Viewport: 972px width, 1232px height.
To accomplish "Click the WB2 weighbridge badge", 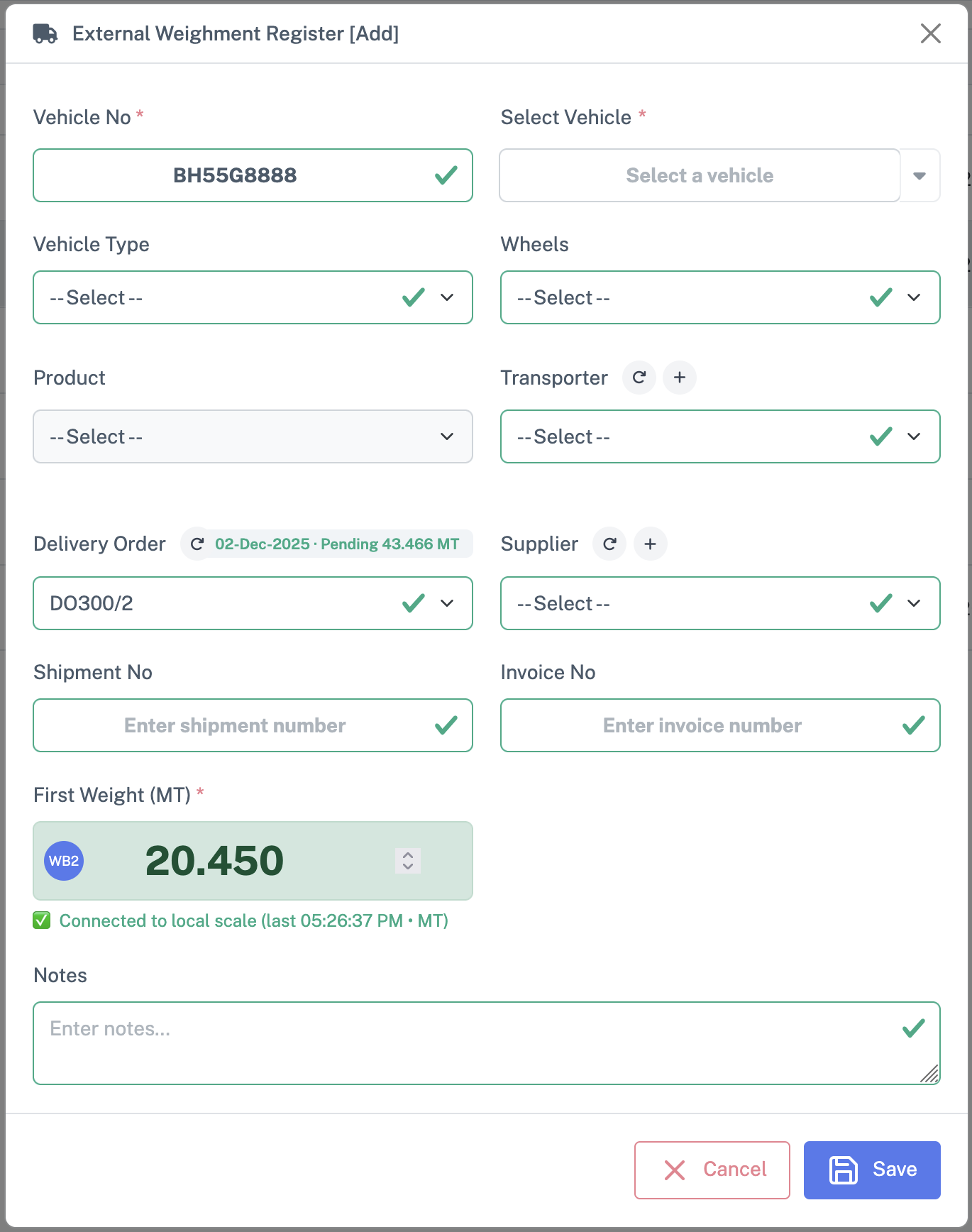I will coord(64,861).
